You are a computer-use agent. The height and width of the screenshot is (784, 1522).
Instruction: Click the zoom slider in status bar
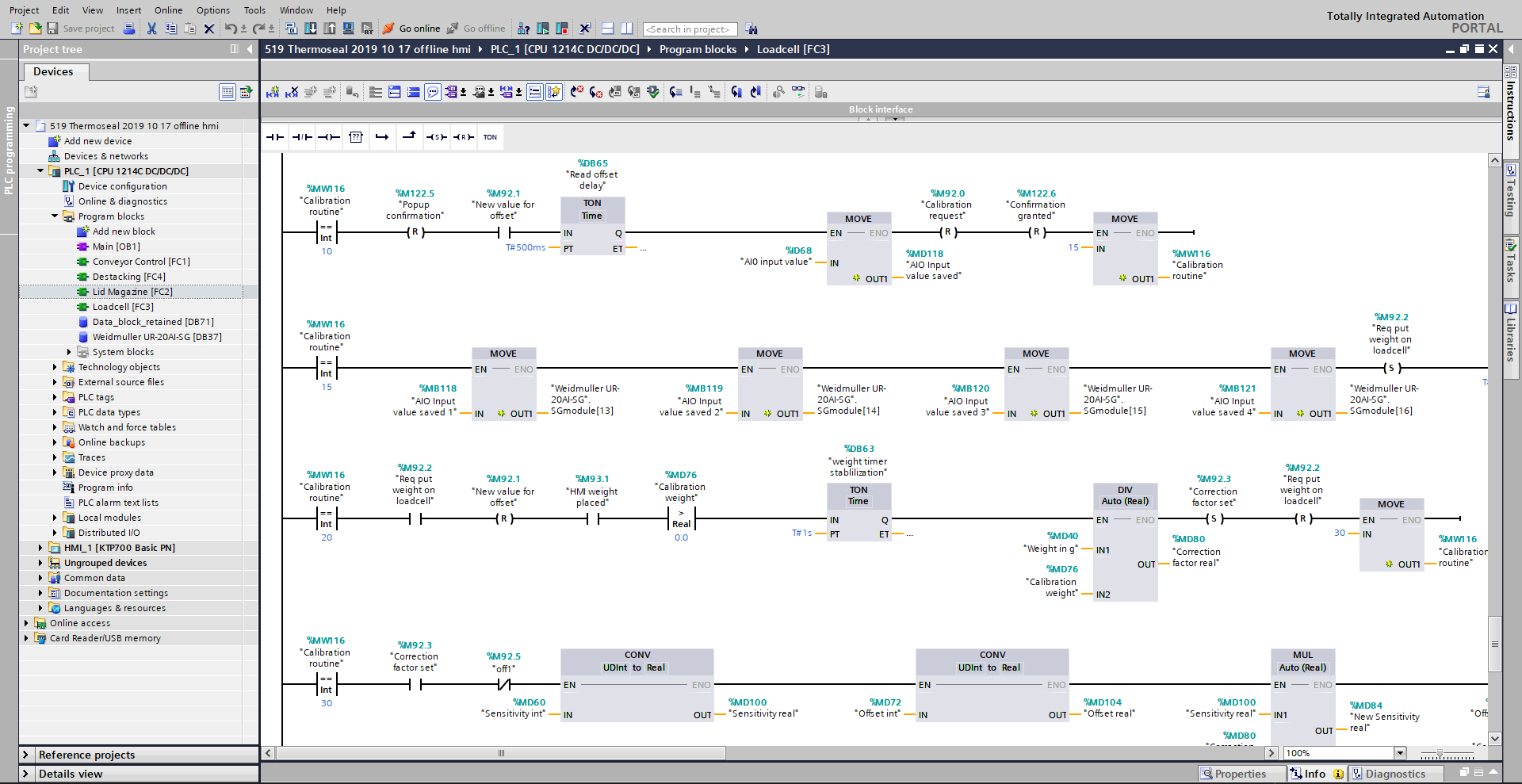(1440, 753)
